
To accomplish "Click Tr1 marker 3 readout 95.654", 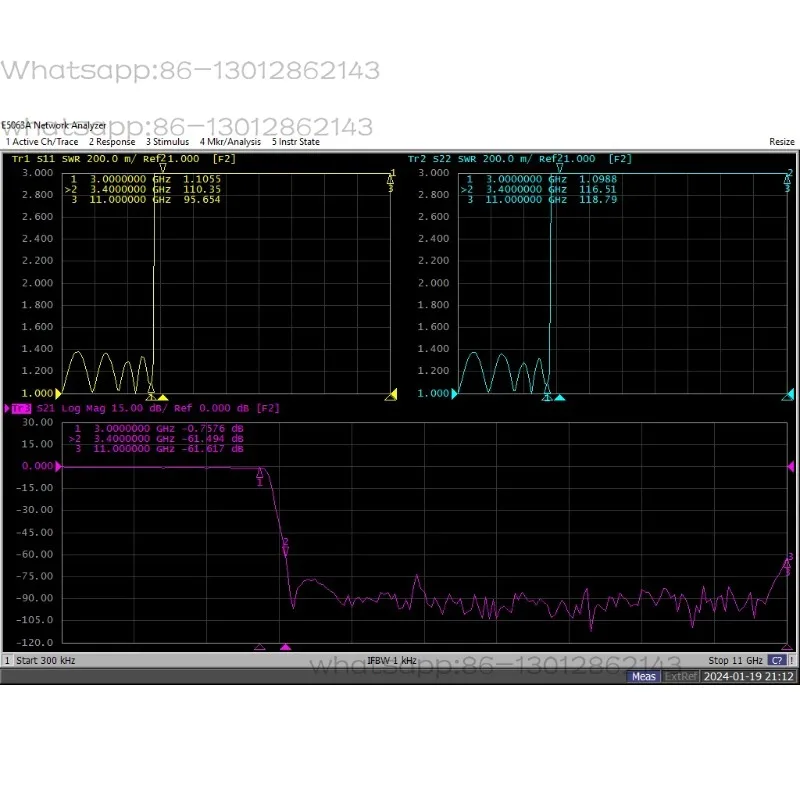I will click(x=202, y=199).
